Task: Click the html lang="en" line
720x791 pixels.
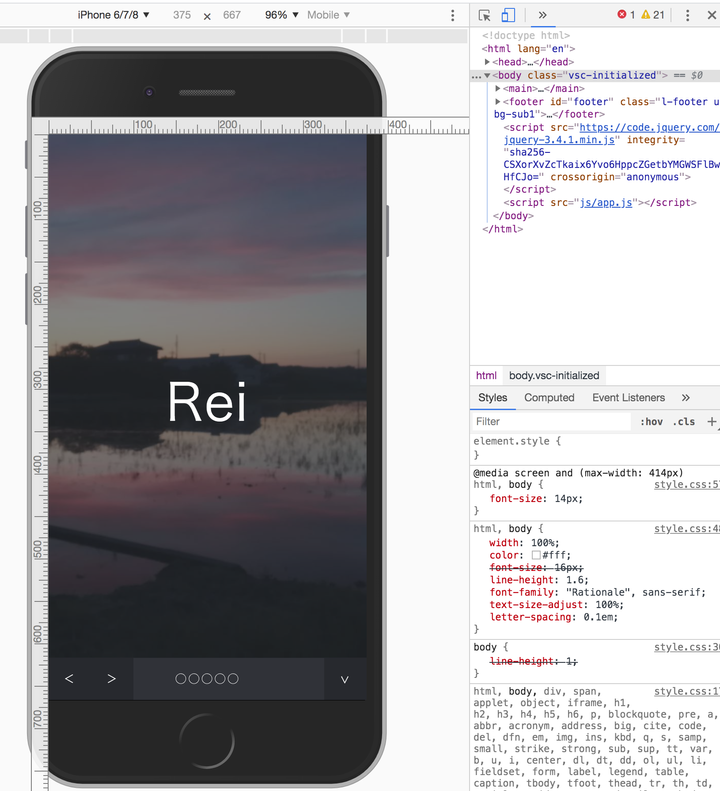Action: [x=528, y=49]
